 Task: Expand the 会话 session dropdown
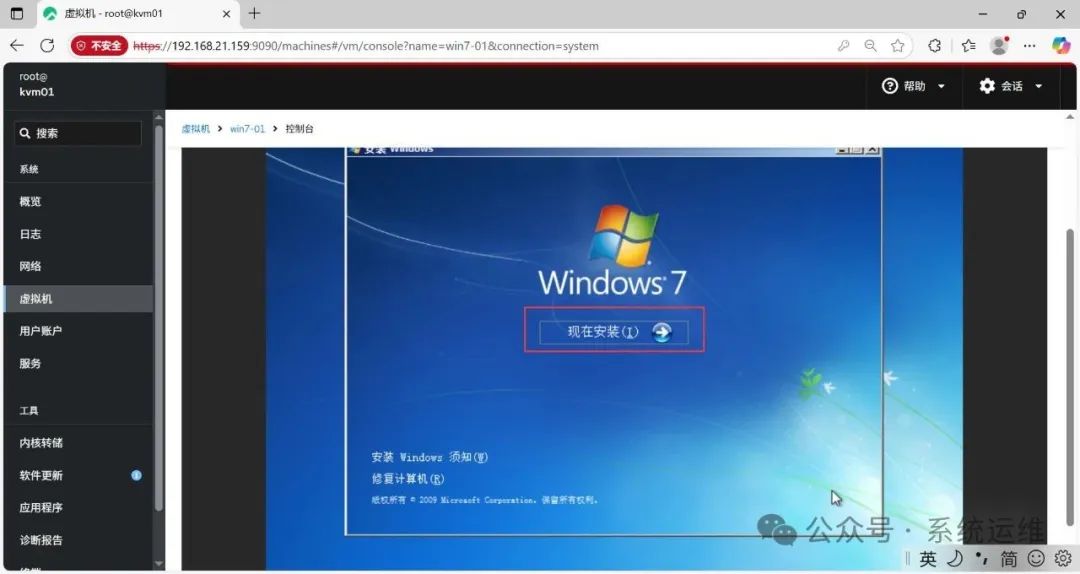(x=1010, y=86)
